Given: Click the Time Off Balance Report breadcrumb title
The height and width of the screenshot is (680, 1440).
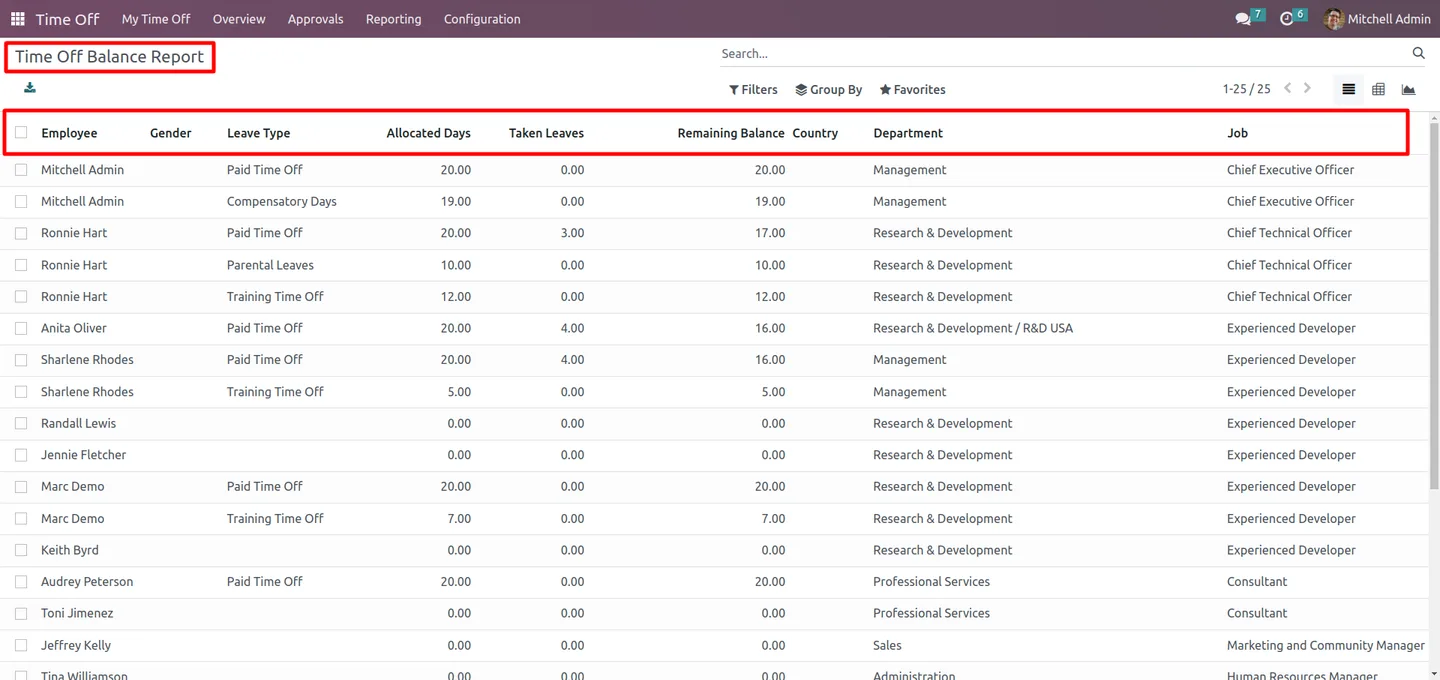Looking at the screenshot, I should (x=110, y=57).
